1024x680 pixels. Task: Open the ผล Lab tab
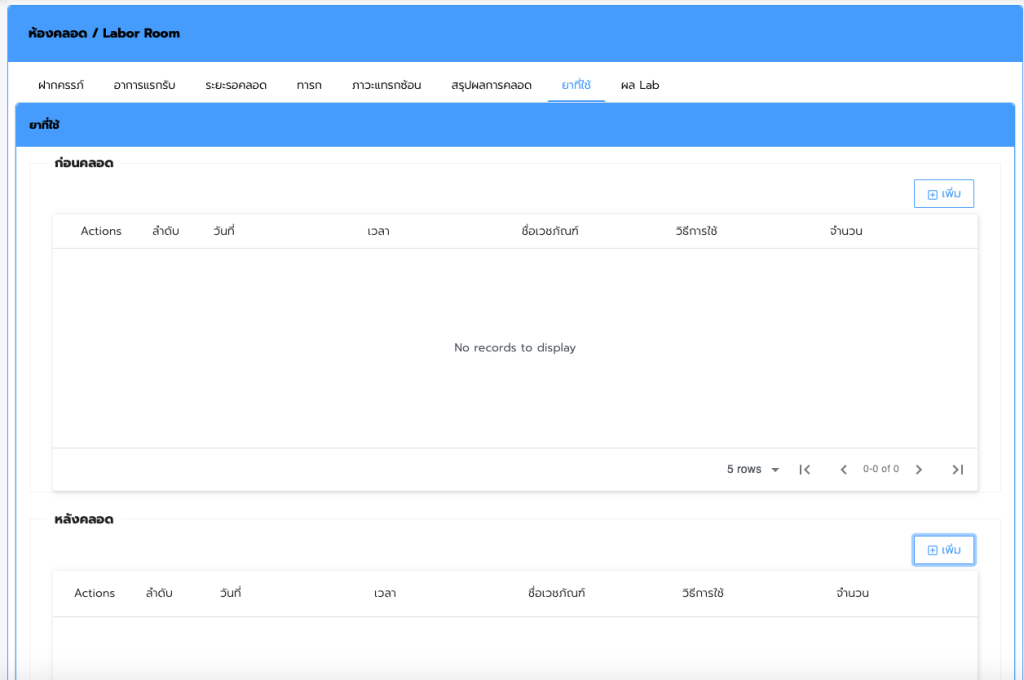click(640, 85)
